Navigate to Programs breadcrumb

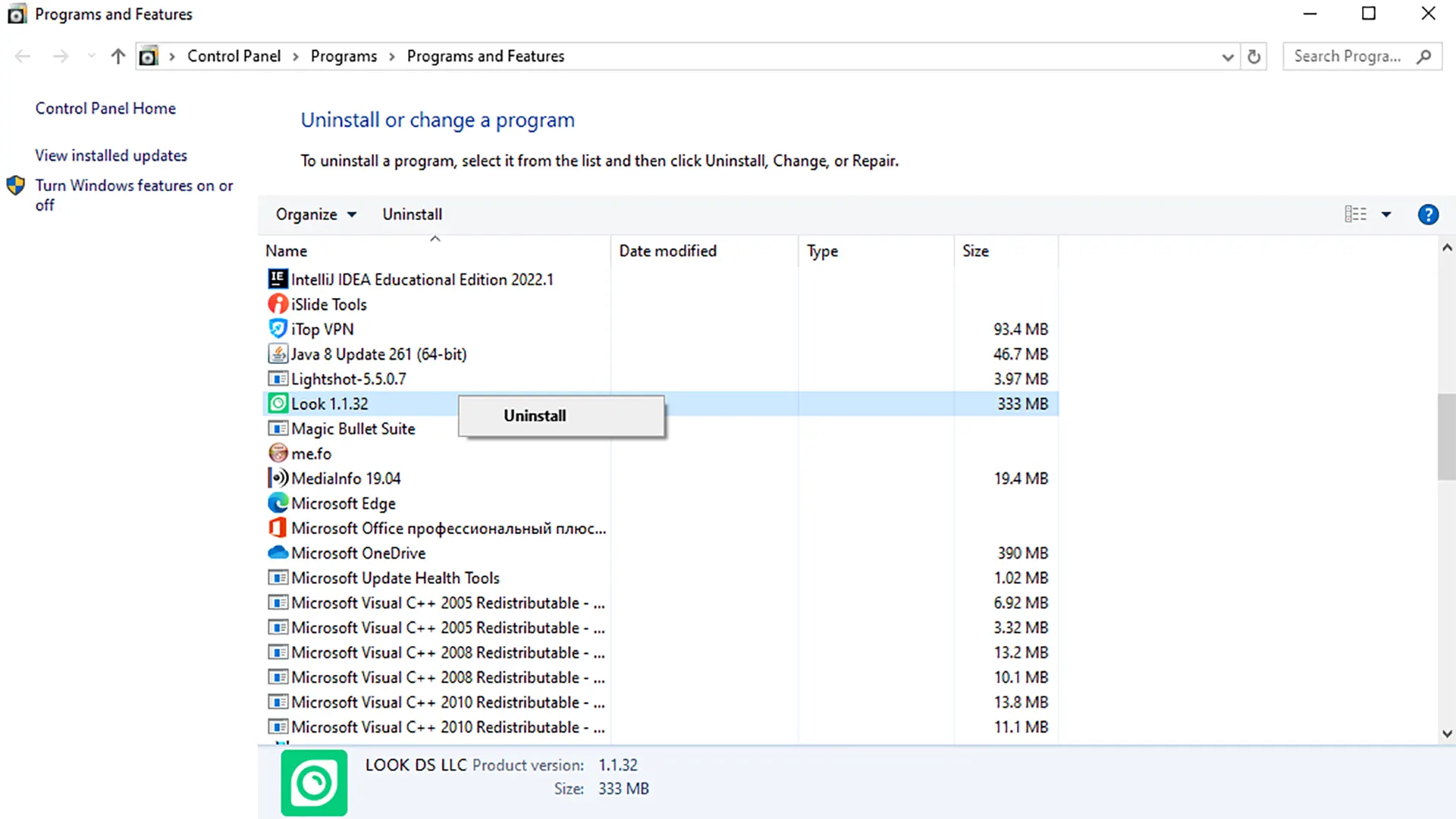tap(344, 56)
